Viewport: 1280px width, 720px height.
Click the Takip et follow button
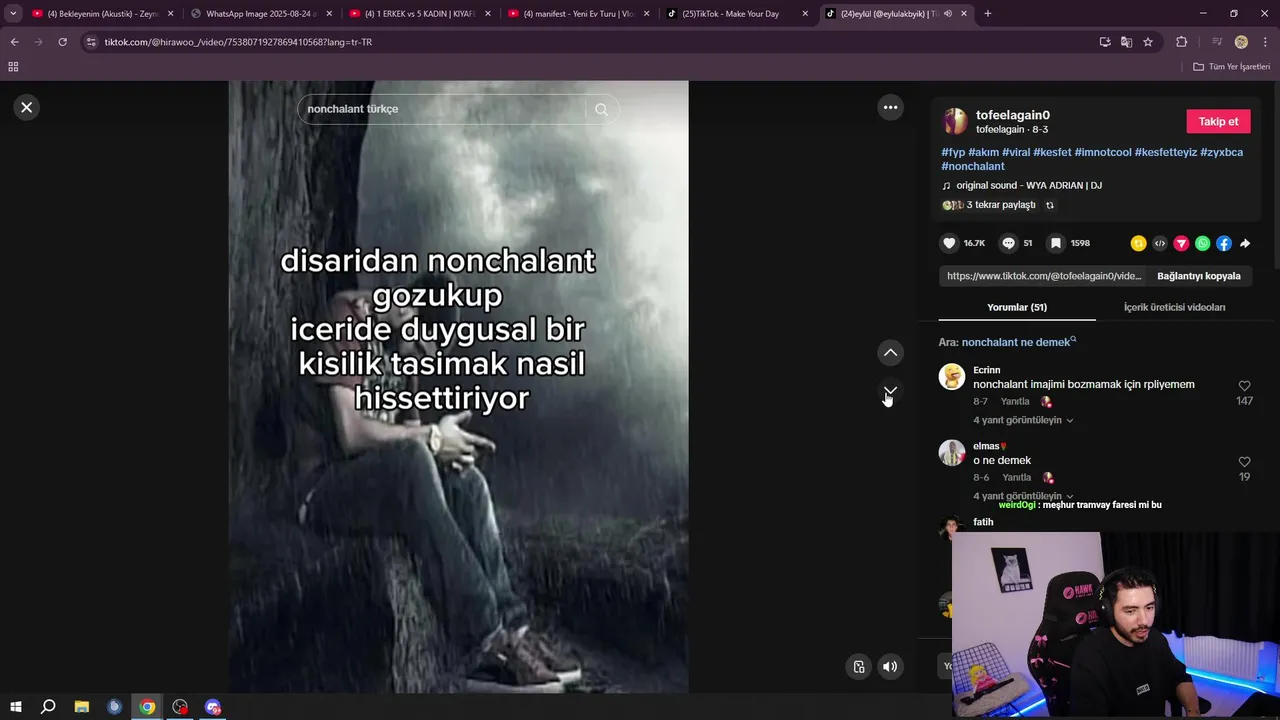1218,121
